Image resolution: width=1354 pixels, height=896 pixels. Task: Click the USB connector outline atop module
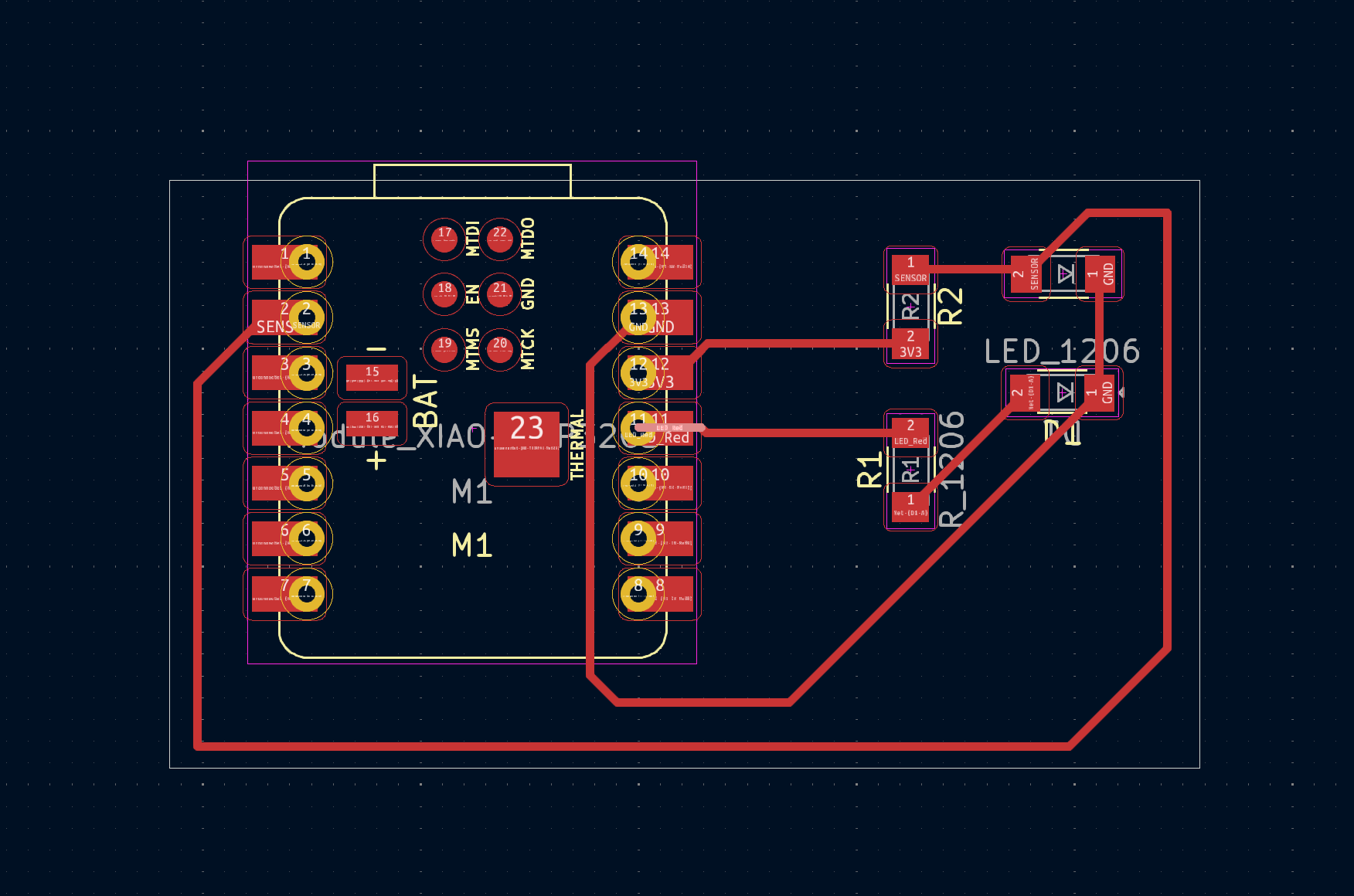pos(472,181)
